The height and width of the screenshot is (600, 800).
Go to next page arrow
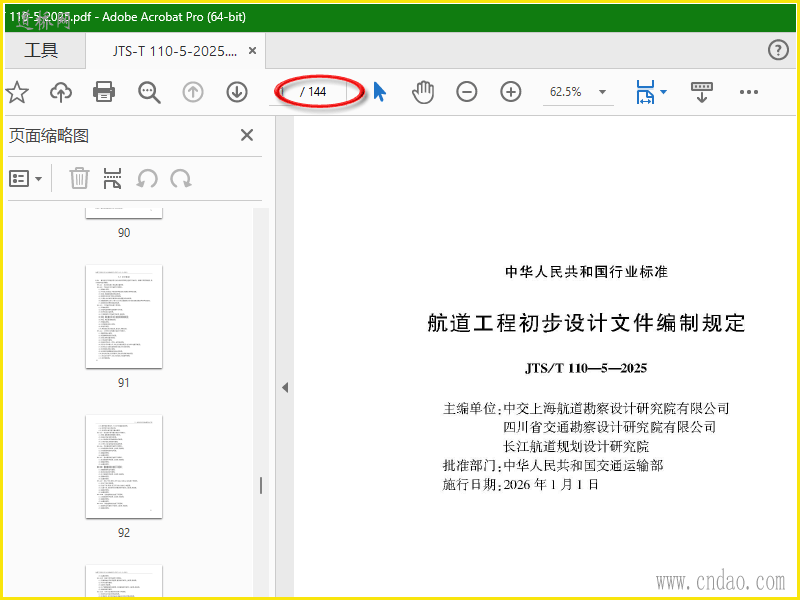tap(237, 92)
